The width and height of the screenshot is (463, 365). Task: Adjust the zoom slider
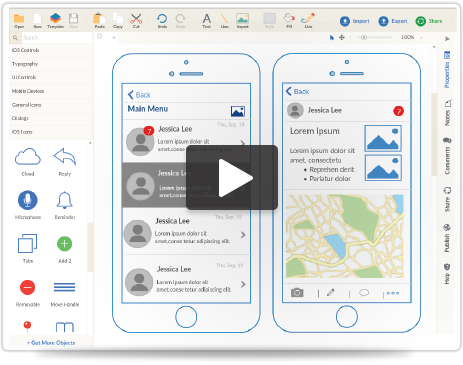[x=364, y=37]
